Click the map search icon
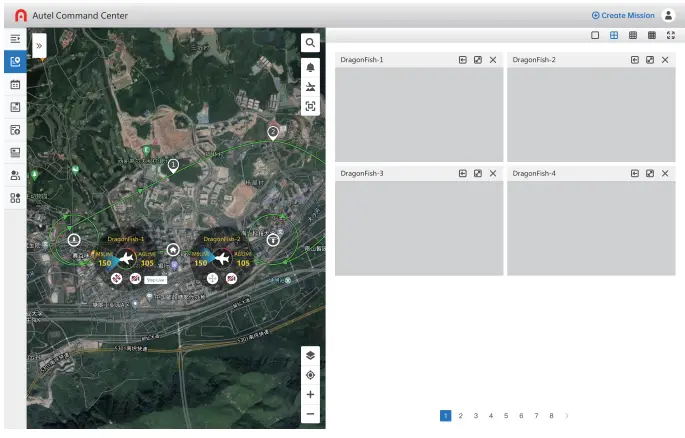 click(x=310, y=42)
